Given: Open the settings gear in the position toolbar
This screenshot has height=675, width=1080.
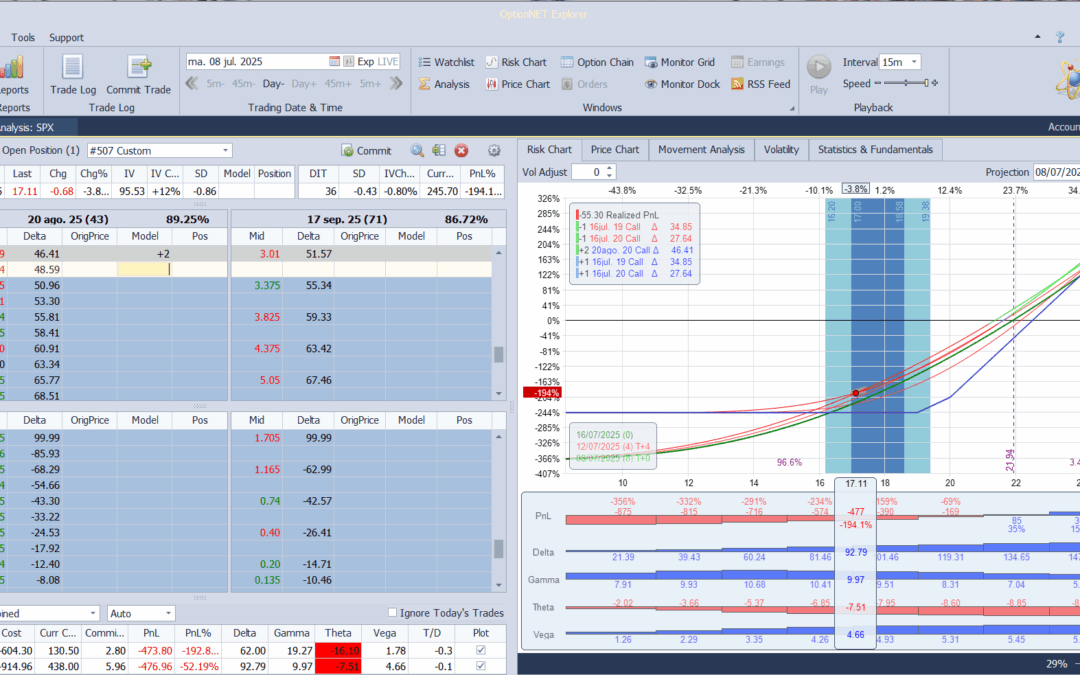Looking at the screenshot, I should (x=494, y=150).
